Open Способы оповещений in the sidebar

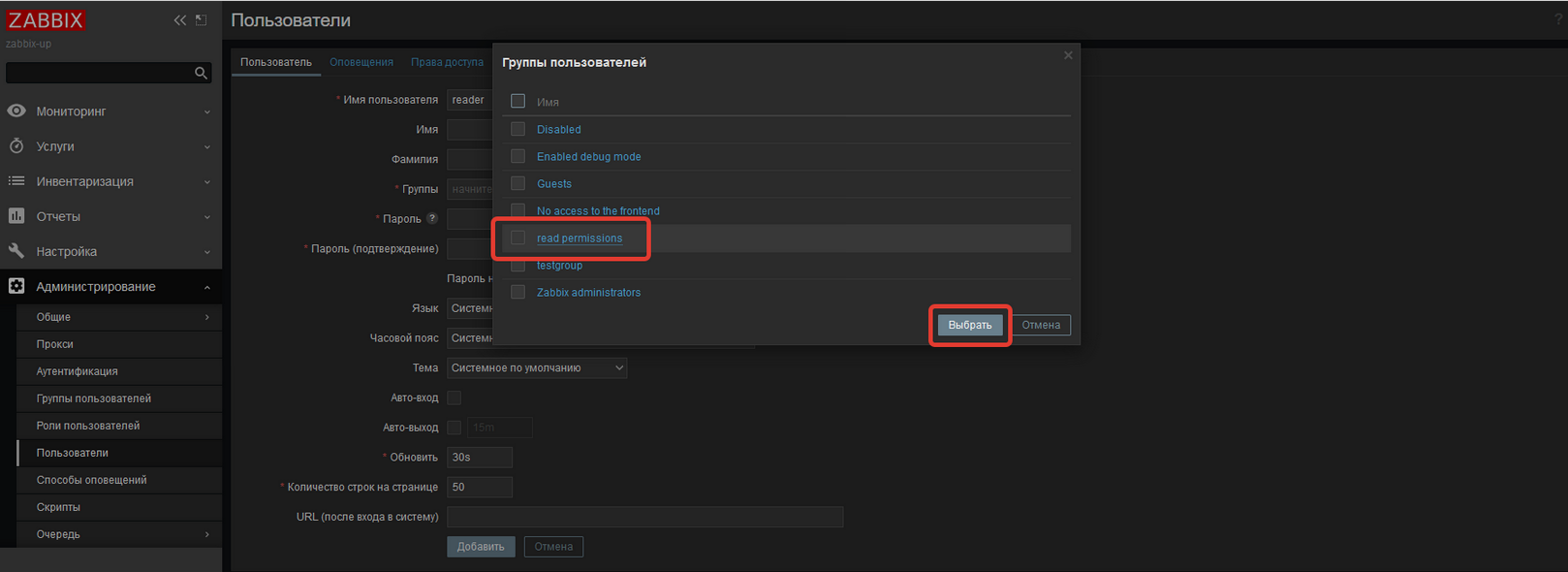point(119,480)
